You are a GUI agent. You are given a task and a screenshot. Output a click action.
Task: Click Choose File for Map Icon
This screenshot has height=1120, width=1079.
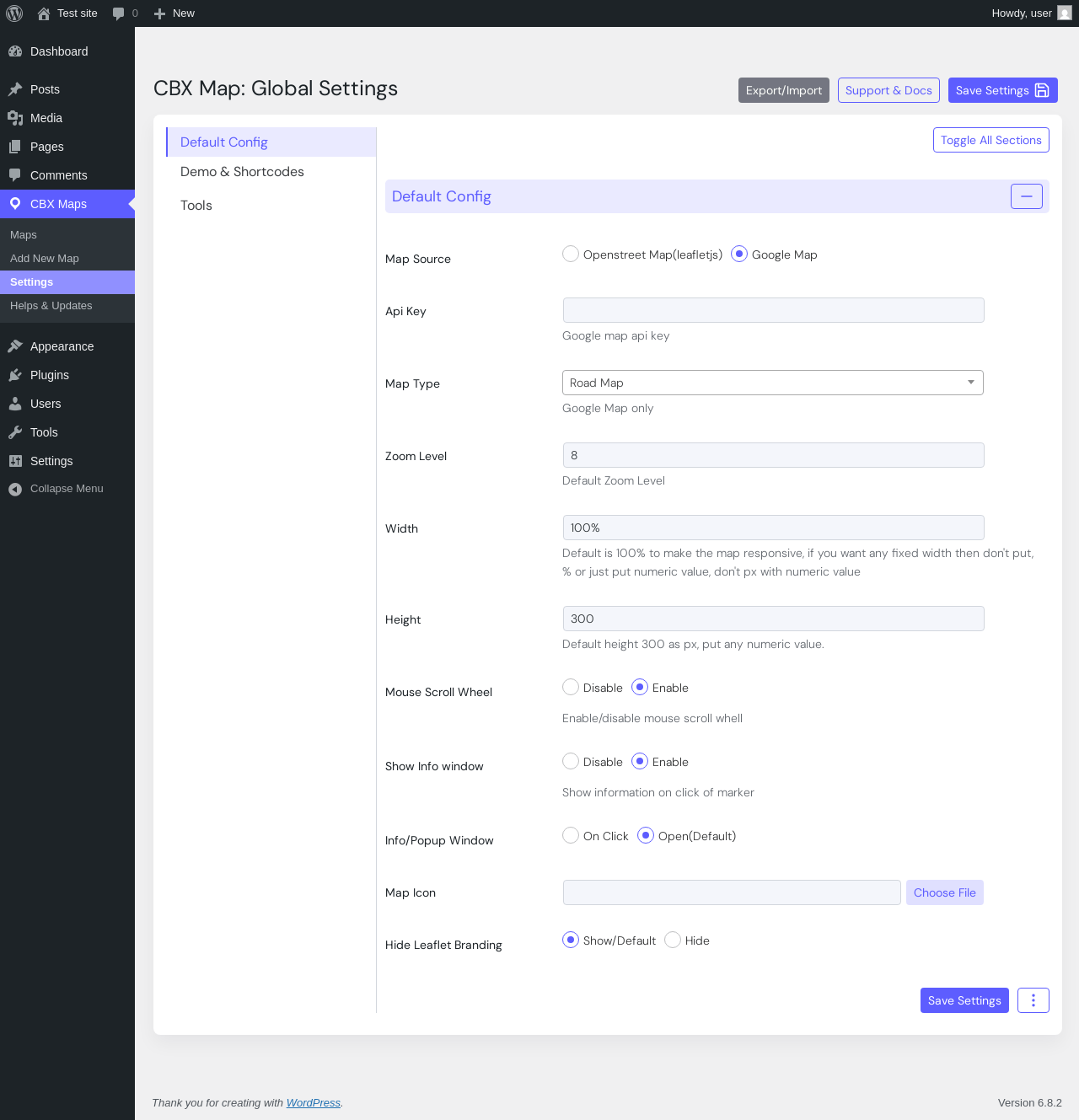[945, 892]
